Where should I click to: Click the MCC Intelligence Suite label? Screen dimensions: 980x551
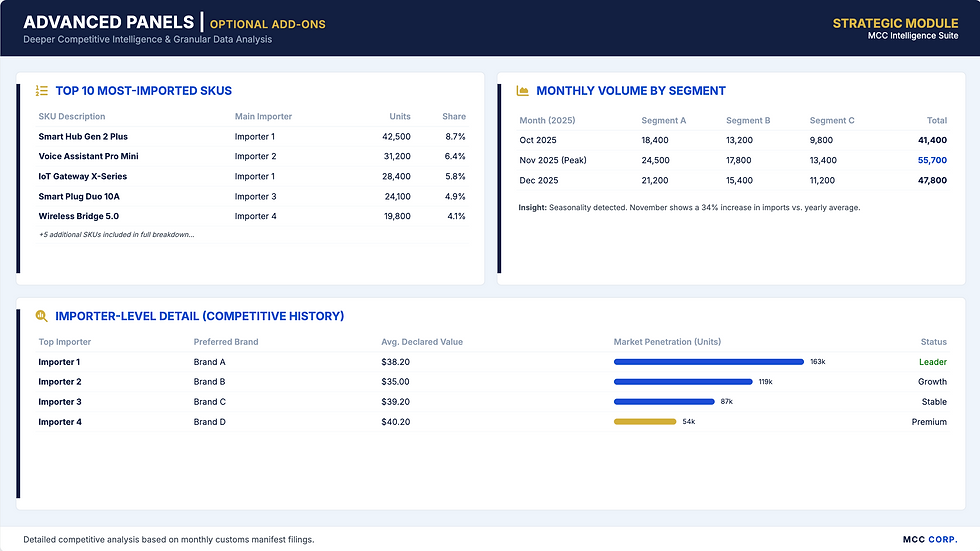[912, 36]
